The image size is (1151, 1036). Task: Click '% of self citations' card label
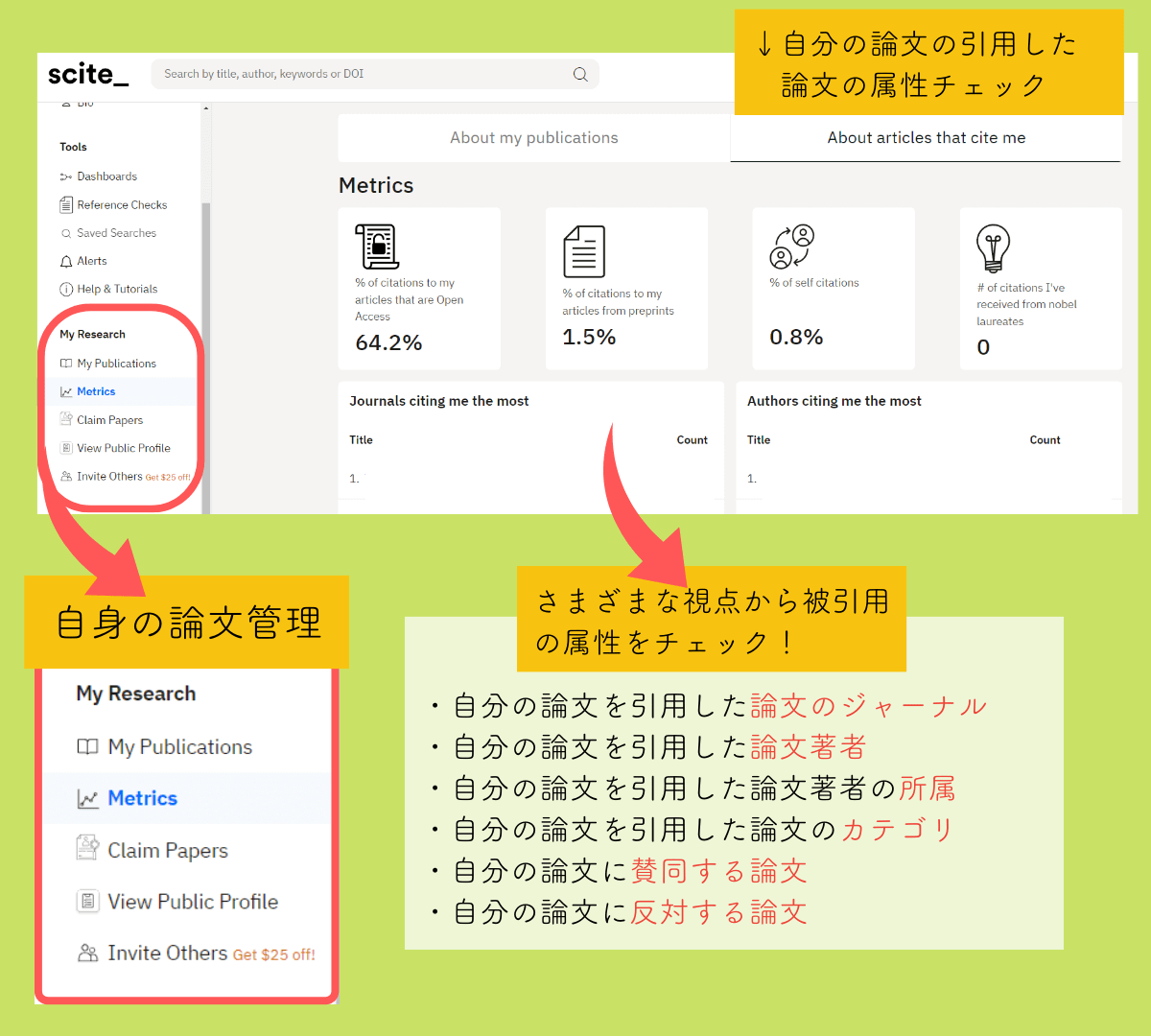pos(814,283)
